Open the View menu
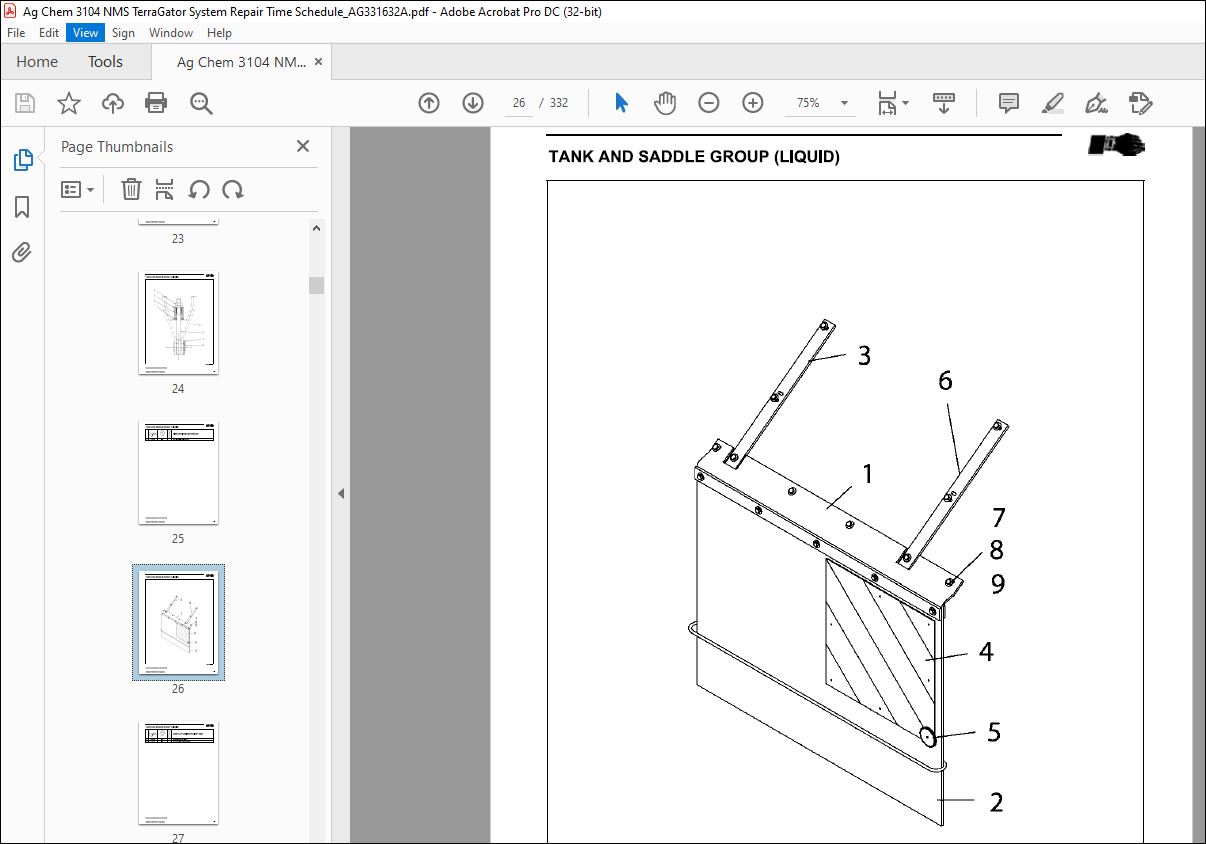This screenshot has width=1206, height=844. click(85, 33)
